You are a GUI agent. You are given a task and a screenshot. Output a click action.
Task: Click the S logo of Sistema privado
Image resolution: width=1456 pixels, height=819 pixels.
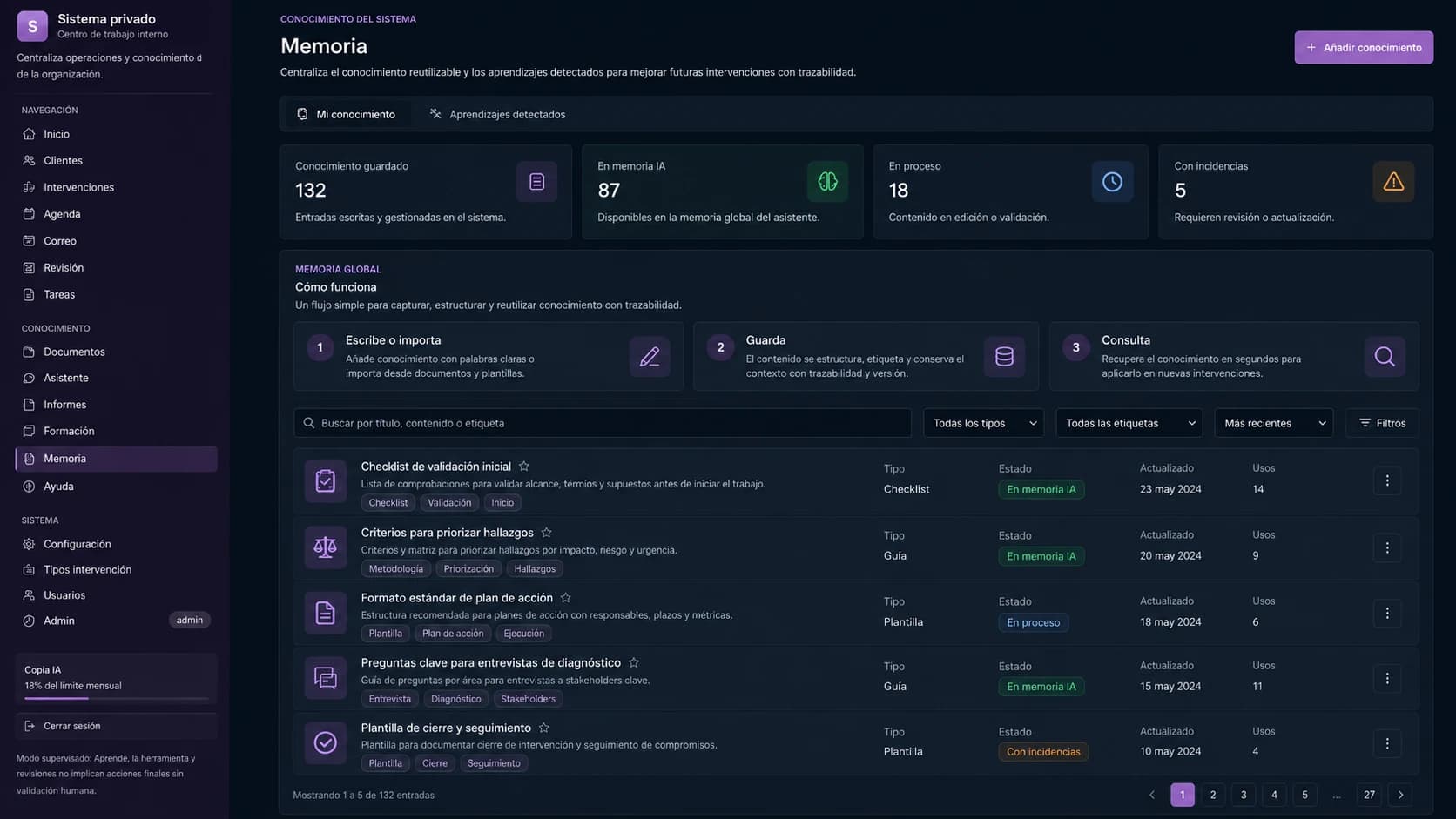point(32,26)
